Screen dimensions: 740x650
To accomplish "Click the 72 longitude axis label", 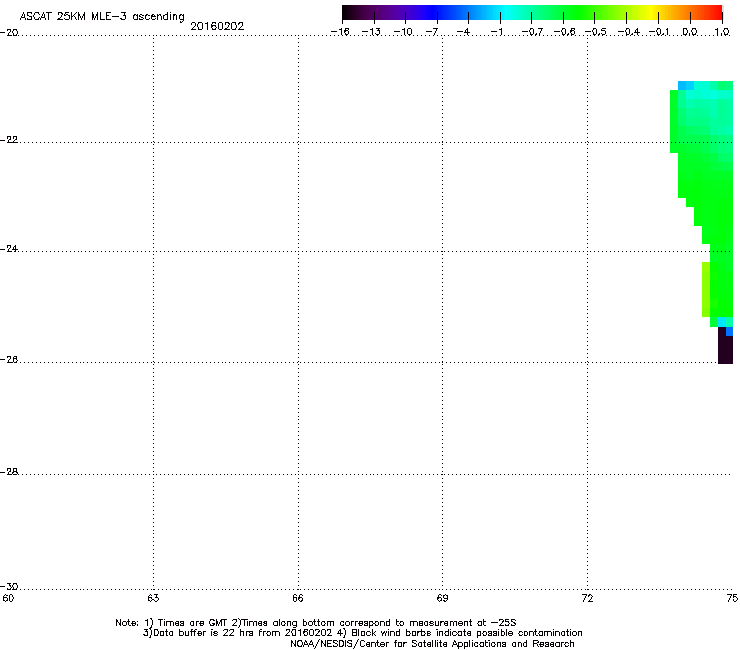I will [x=587, y=599].
